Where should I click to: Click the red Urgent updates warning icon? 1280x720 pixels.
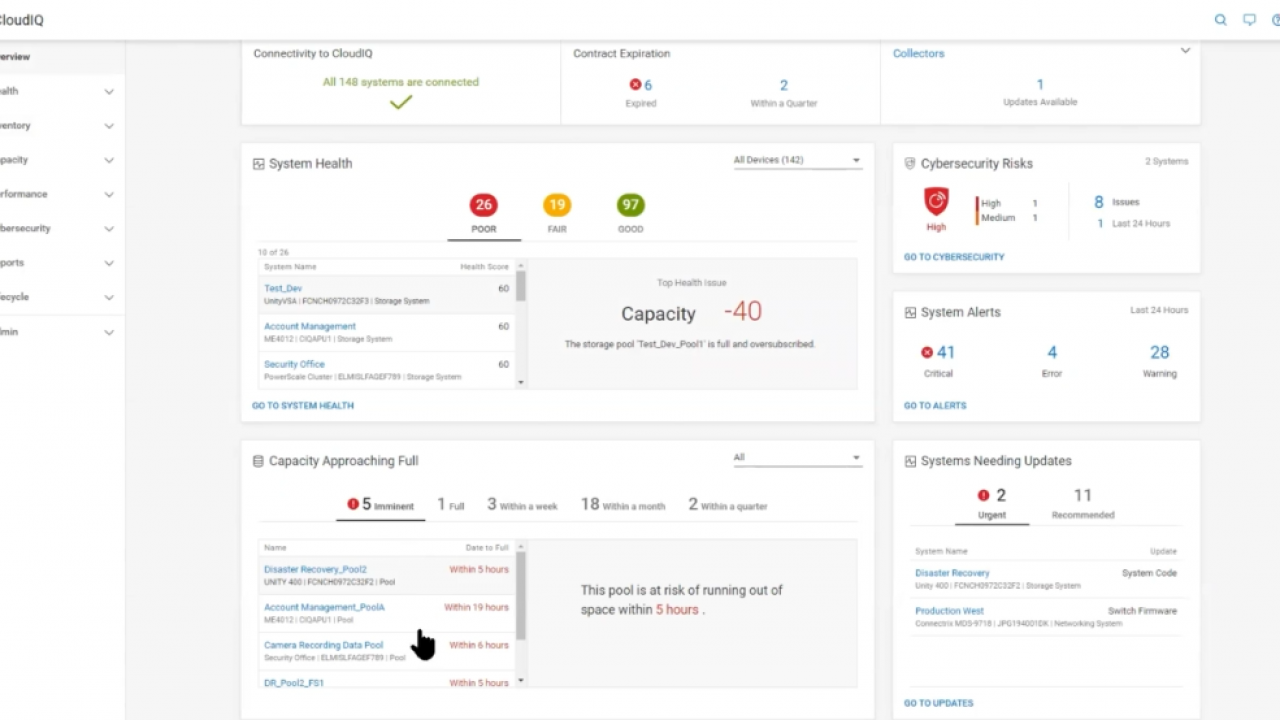tap(984, 495)
